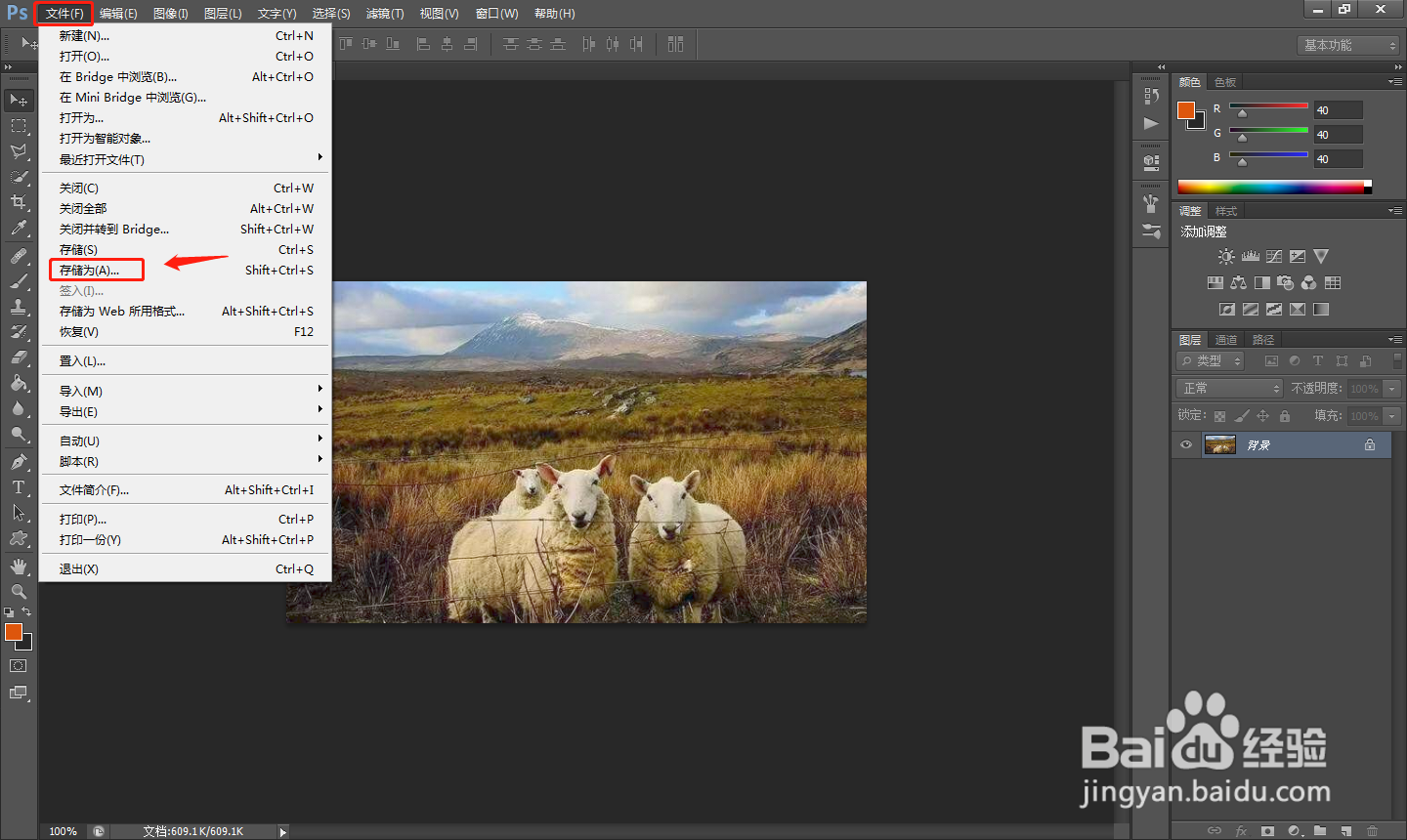Toggle Quick Mask mode
The width and height of the screenshot is (1407, 840).
tap(19, 666)
